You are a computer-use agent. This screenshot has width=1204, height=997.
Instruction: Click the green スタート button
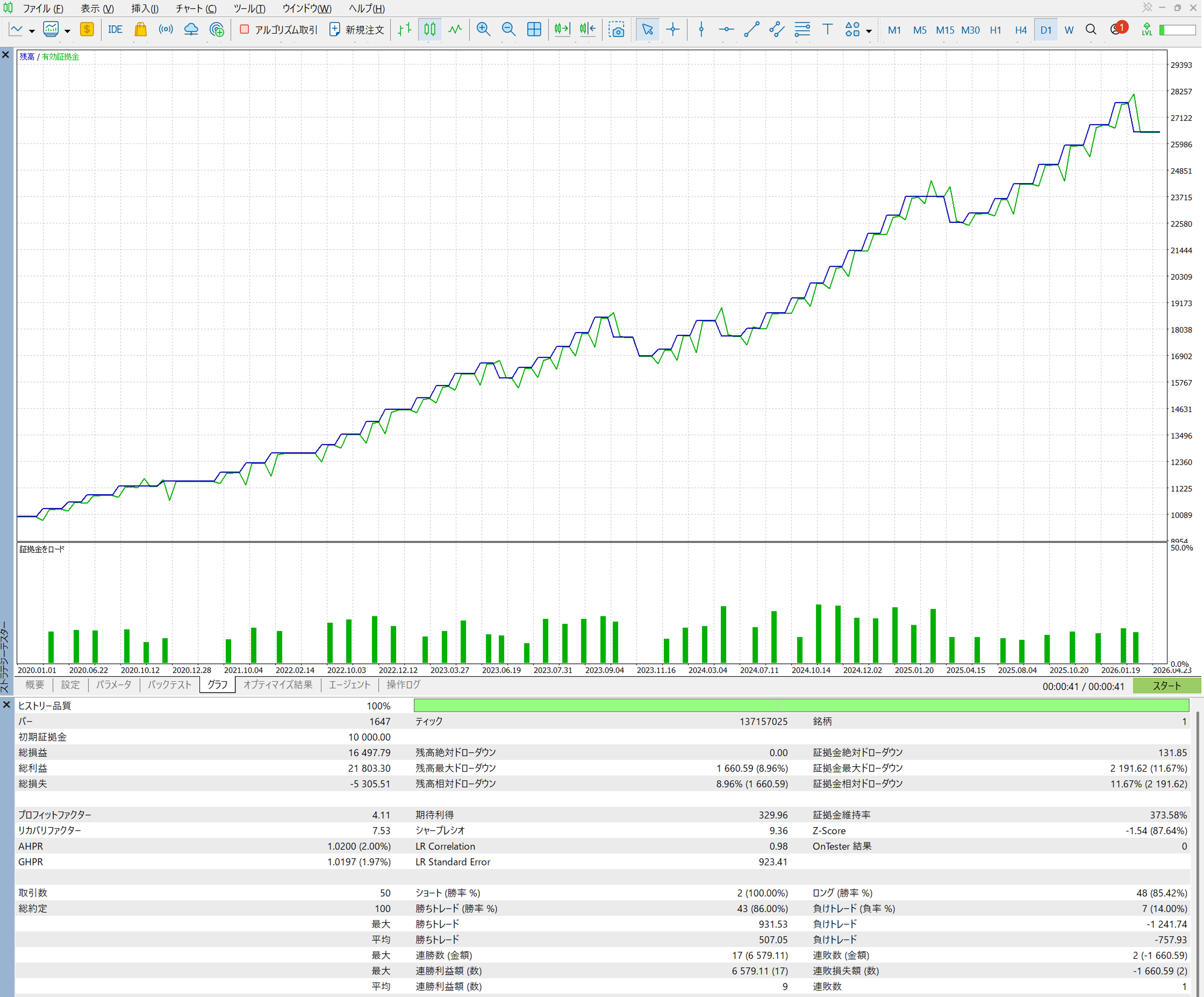(x=1167, y=686)
